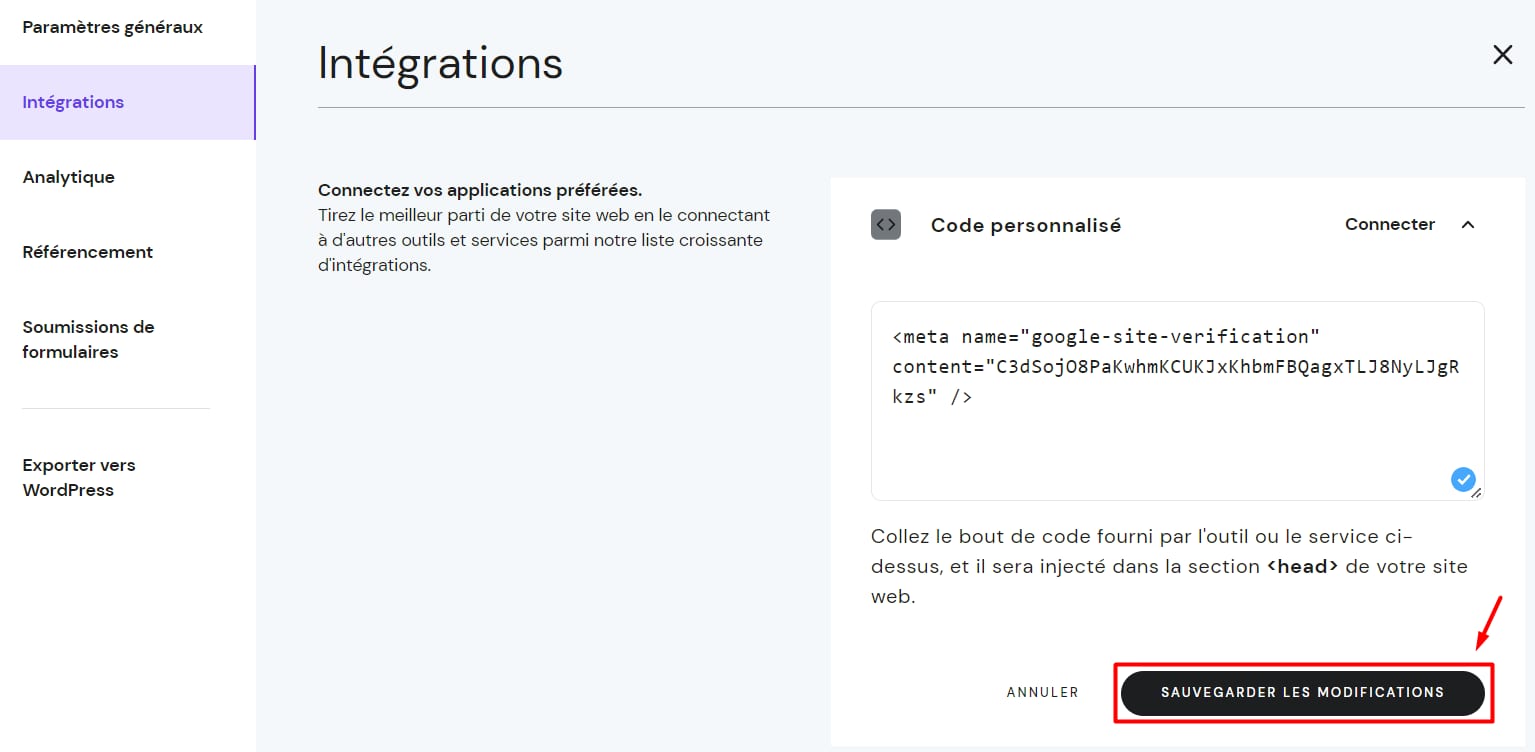Click the Collez le bout de code hint
The height and width of the screenshot is (752, 1535).
(x=1140, y=536)
